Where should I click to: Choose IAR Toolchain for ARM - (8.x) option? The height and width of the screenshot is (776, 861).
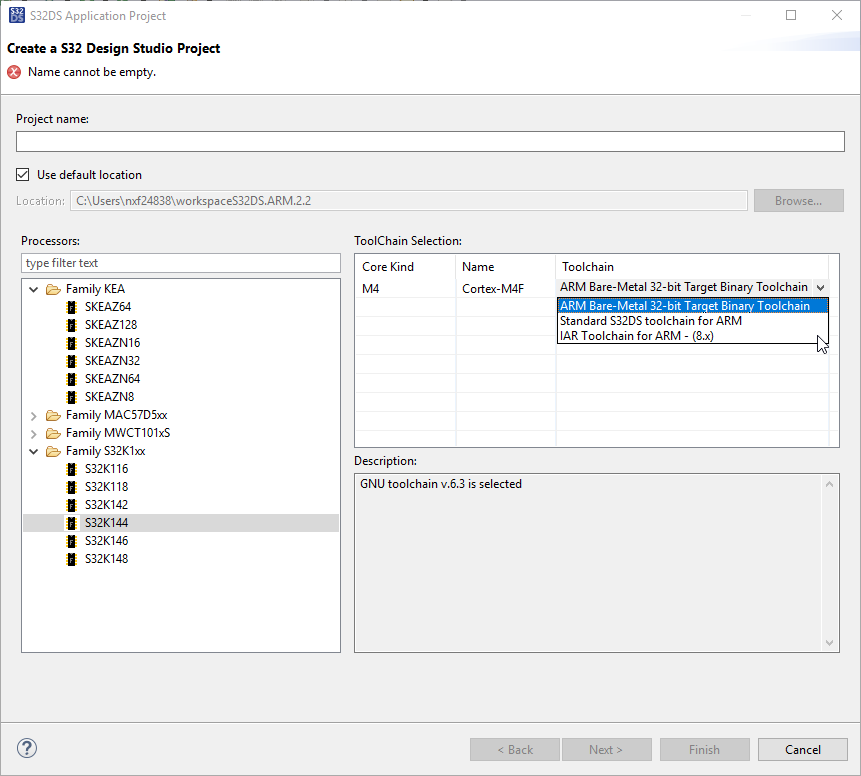click(x=692, y=336)
